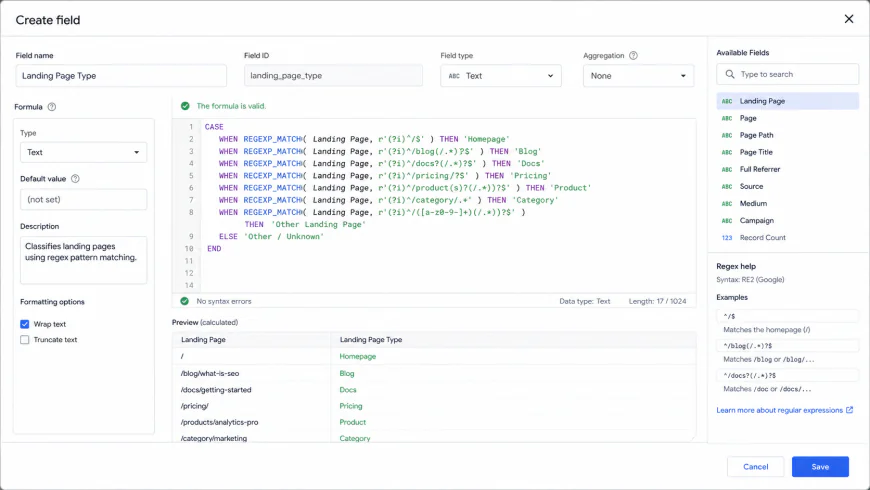
Task: Open the Field type Text dropdown
Action: (500, 75)
